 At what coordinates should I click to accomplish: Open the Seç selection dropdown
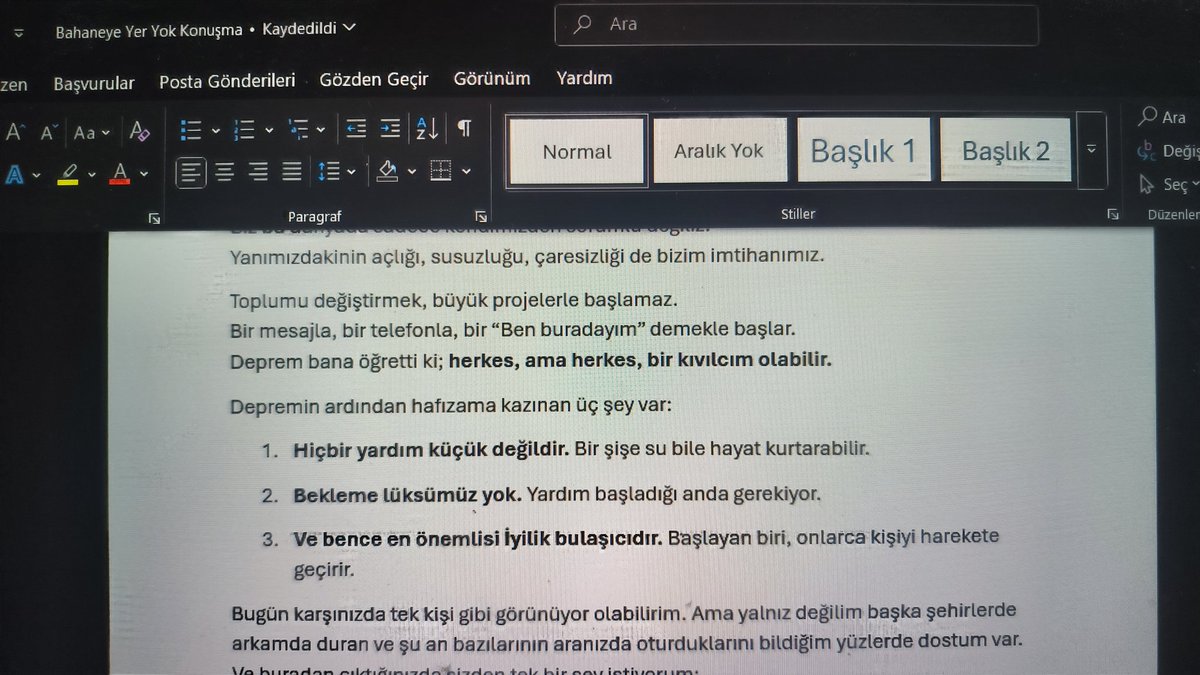[x=1167, y=185]
